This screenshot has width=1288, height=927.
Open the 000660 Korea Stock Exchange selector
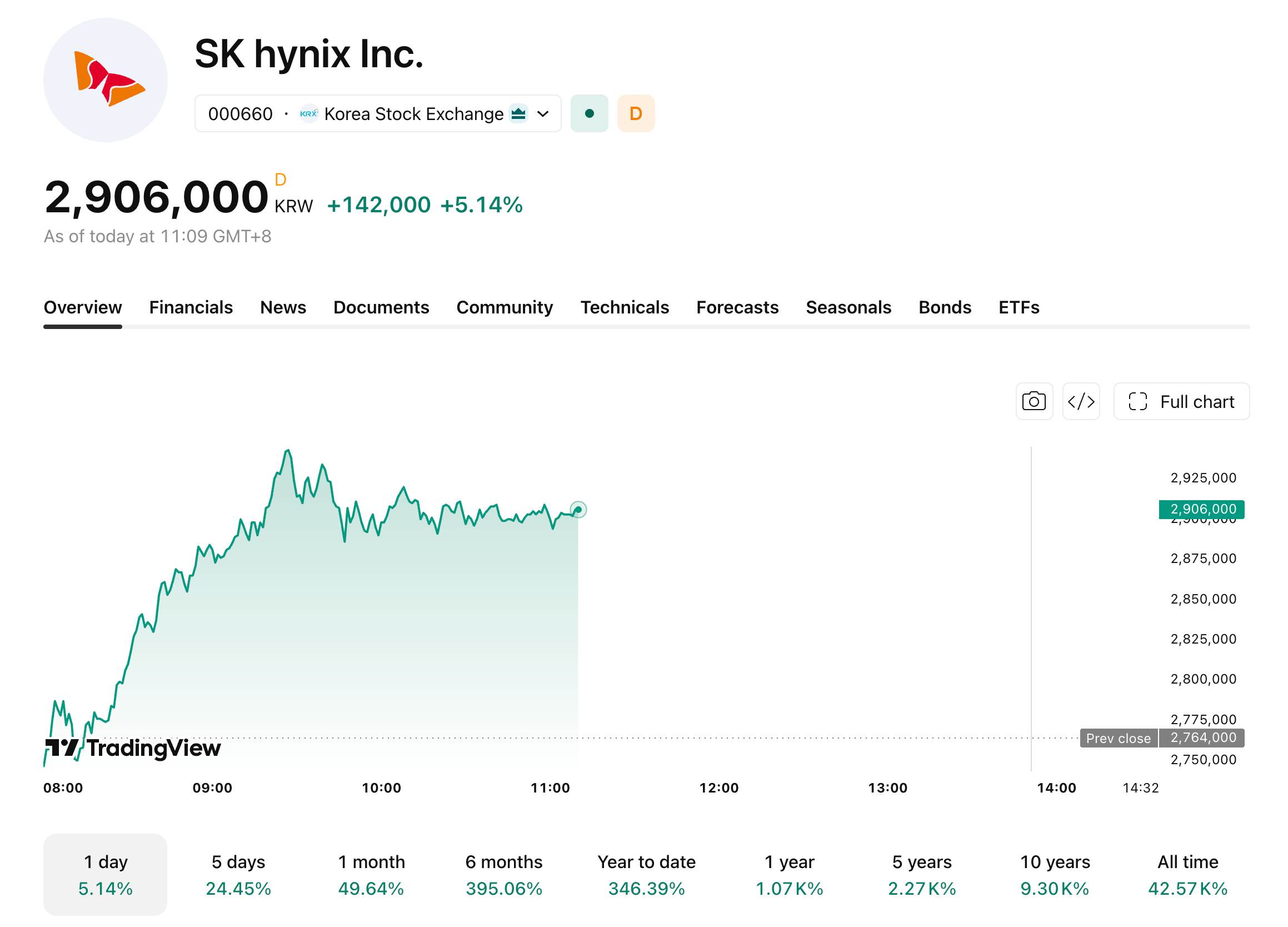coord(378,113)
